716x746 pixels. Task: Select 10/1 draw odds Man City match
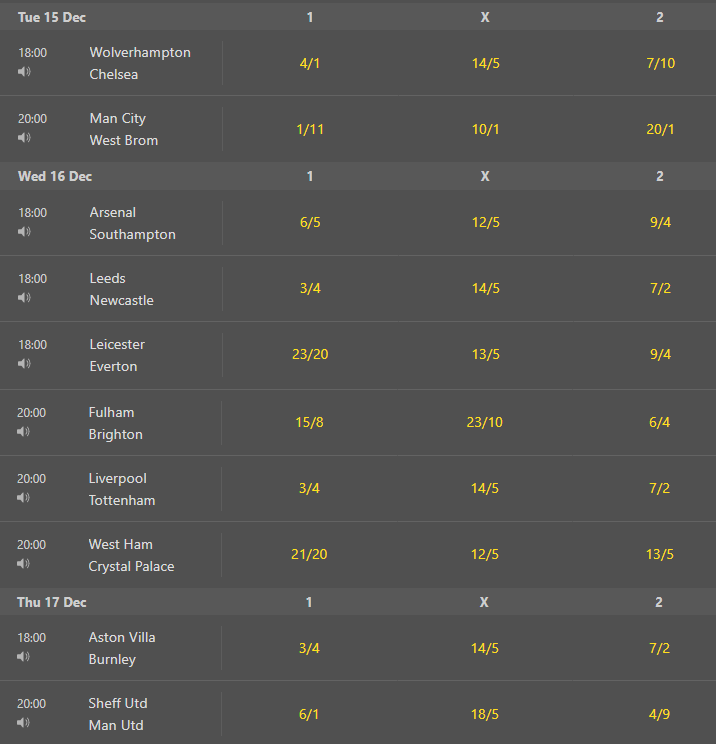485,129
